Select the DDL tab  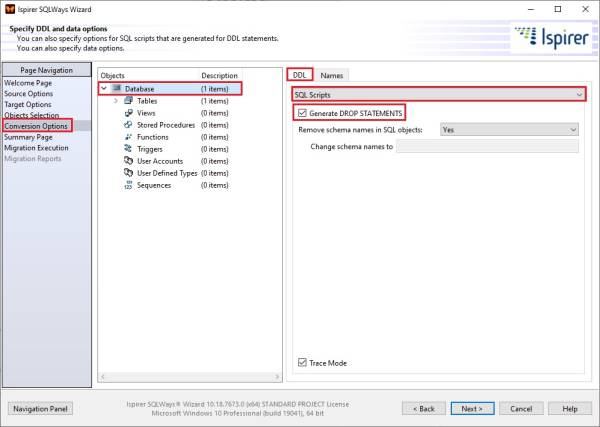(x=299, y=75)
